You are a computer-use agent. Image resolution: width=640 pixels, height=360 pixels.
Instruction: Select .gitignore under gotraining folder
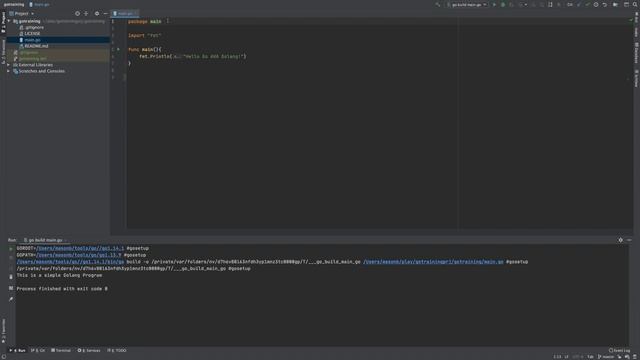pyautogui.click(x=34, y=27)
